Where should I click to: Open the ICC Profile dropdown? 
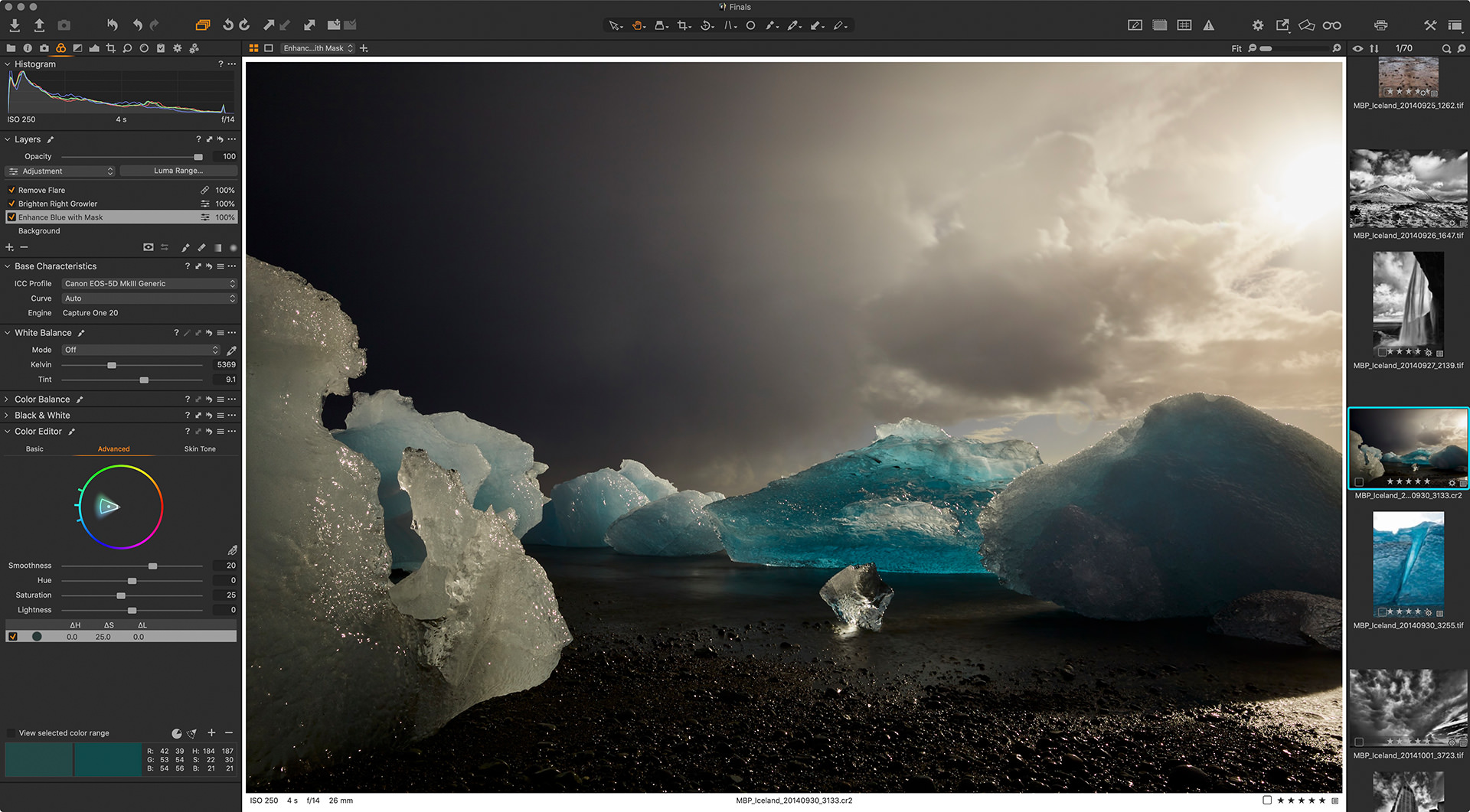pyautogui.click(x=149, y=284)
